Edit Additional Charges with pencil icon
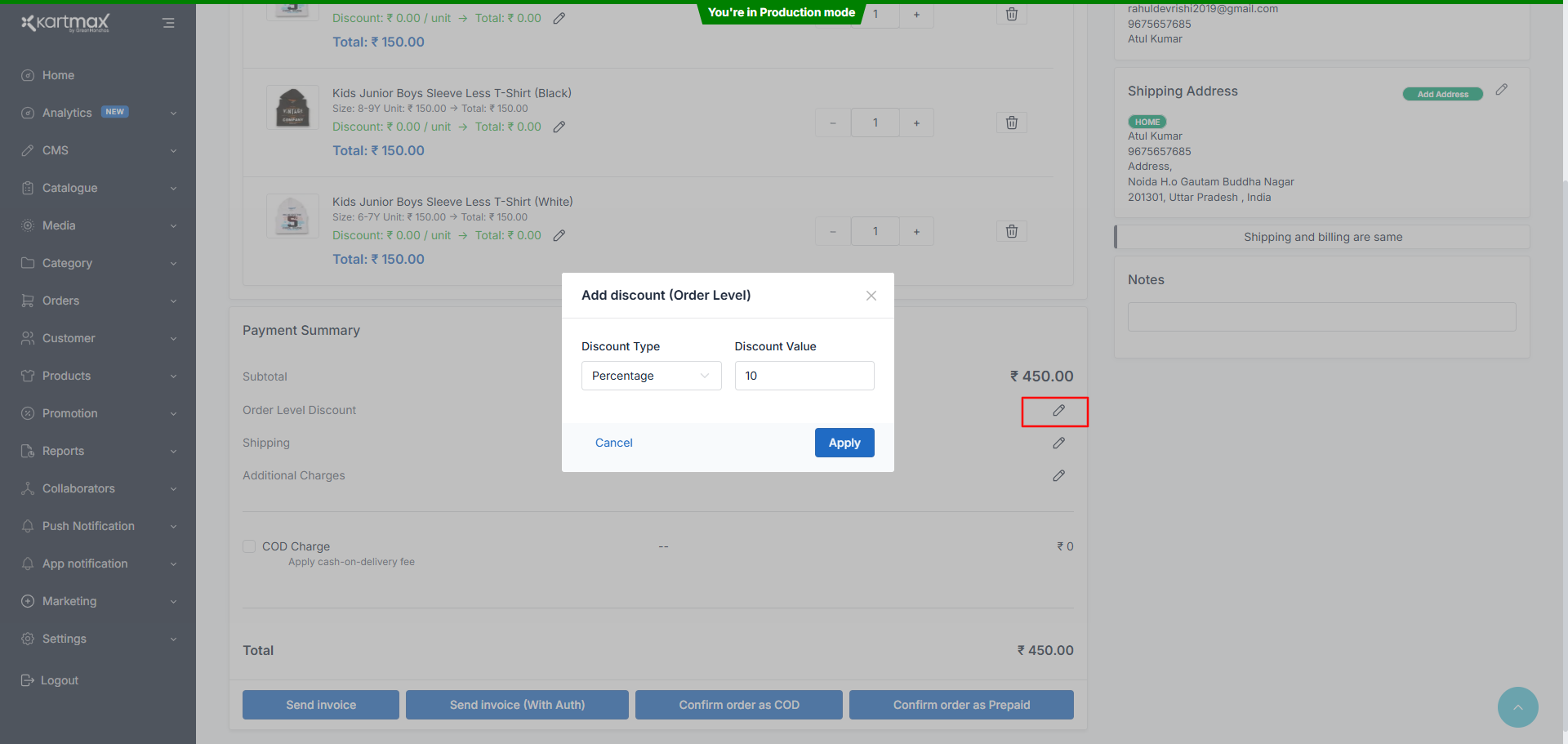 (1058, 475)
